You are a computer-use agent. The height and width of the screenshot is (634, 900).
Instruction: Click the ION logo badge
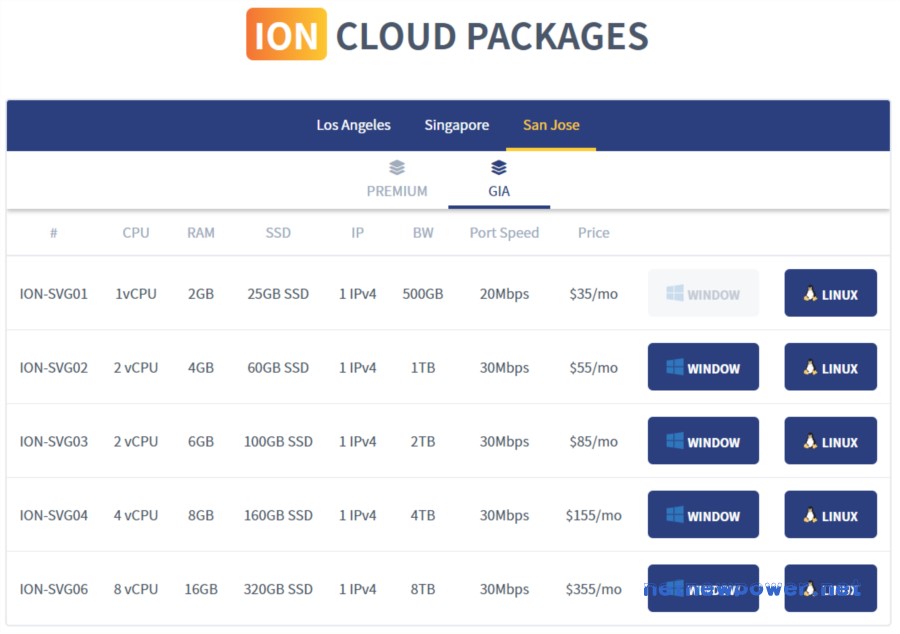point(286,34)
